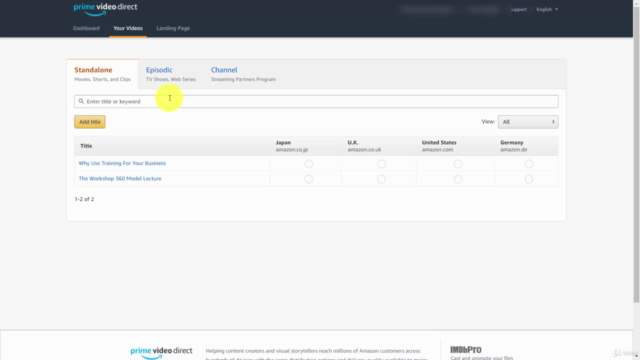Open The Workshop 360 Model Lecture
Viewport: 640px width, 360px height.
(x=120, y=178)
